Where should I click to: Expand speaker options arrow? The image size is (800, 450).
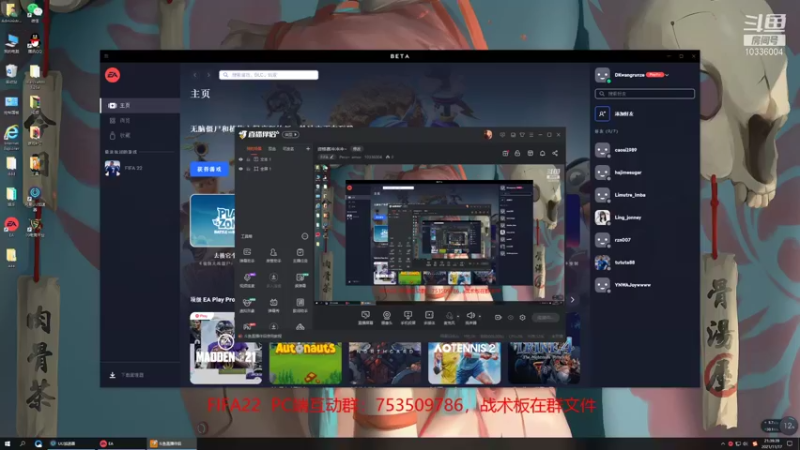pyautogui.click(x=480, y=316)
